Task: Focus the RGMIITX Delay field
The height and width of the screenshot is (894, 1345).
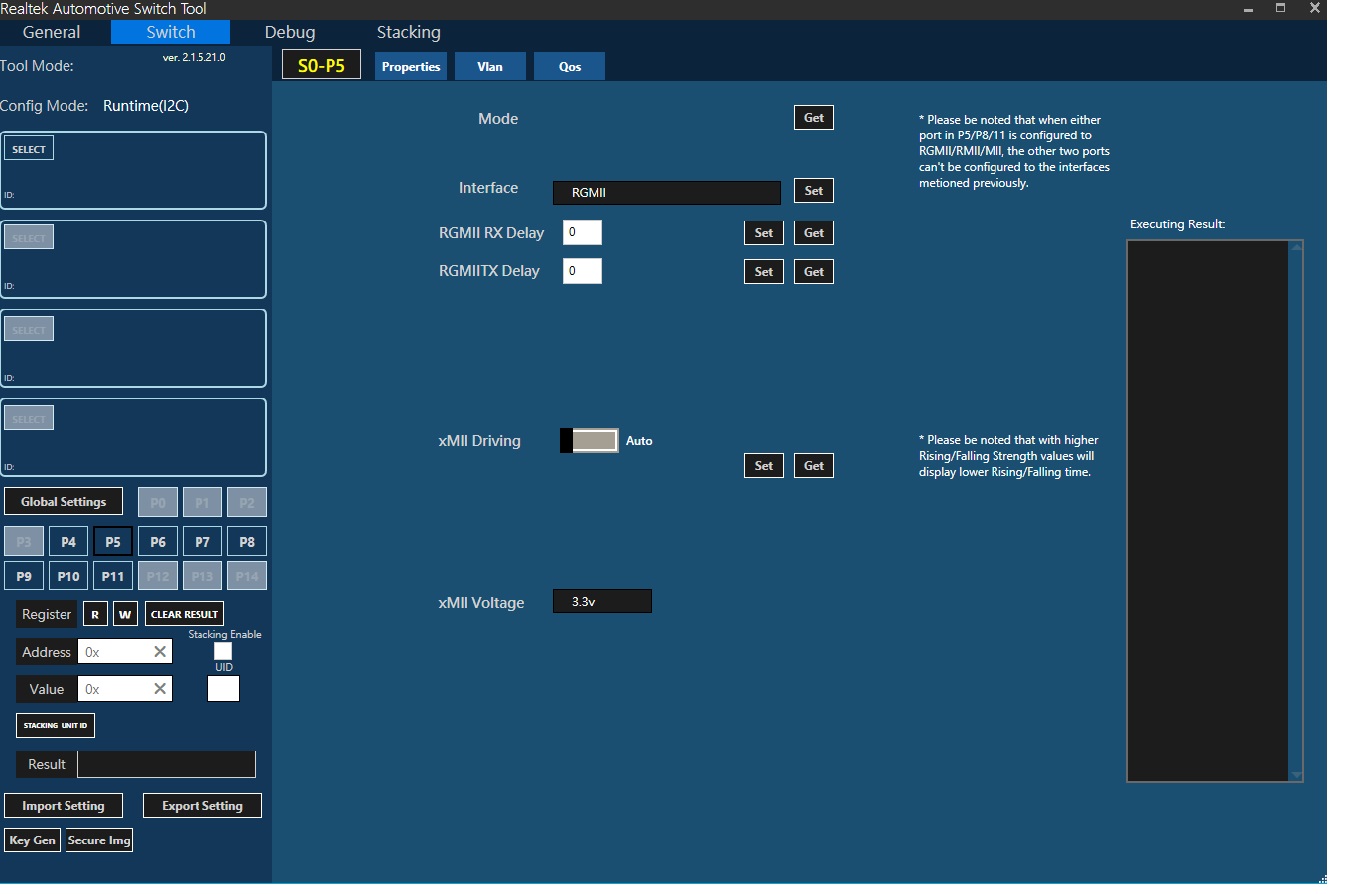Action: (x=582, y=271)
